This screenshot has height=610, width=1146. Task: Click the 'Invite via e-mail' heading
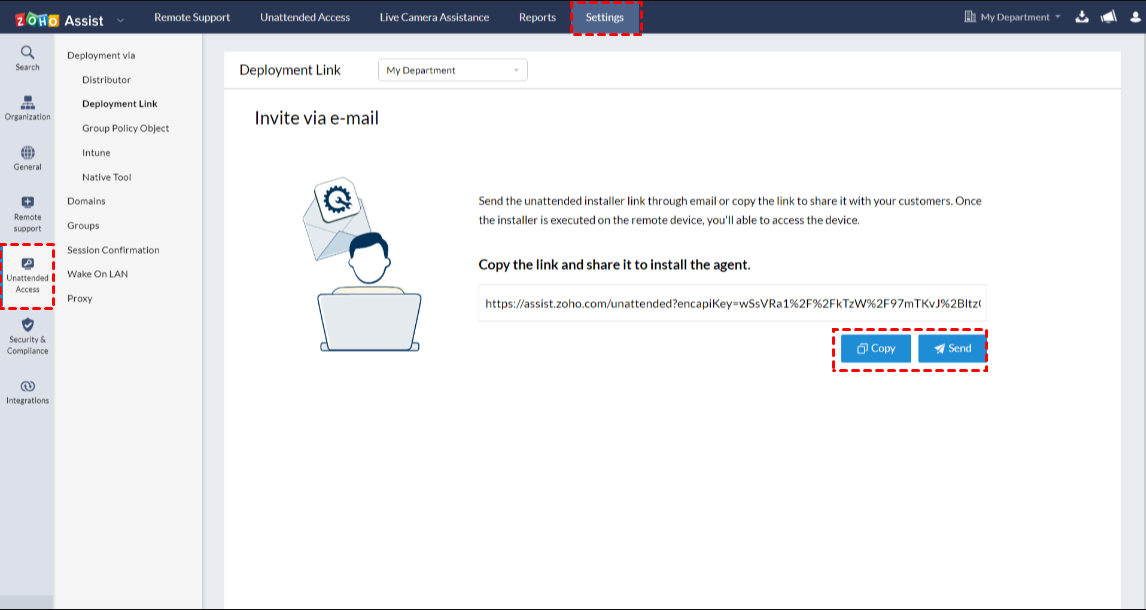[x=316, y=118]
